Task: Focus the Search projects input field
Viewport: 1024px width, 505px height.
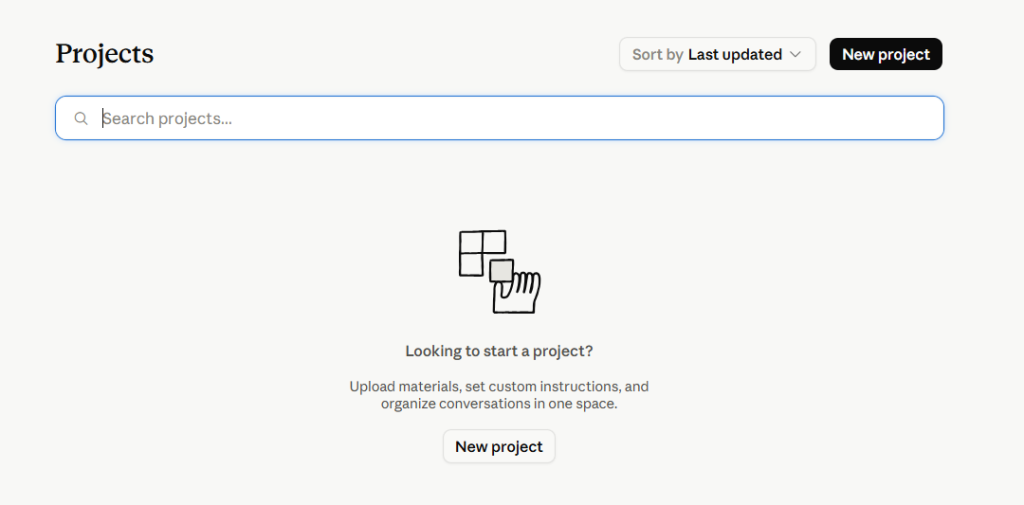Action: [x=500, y=118]
